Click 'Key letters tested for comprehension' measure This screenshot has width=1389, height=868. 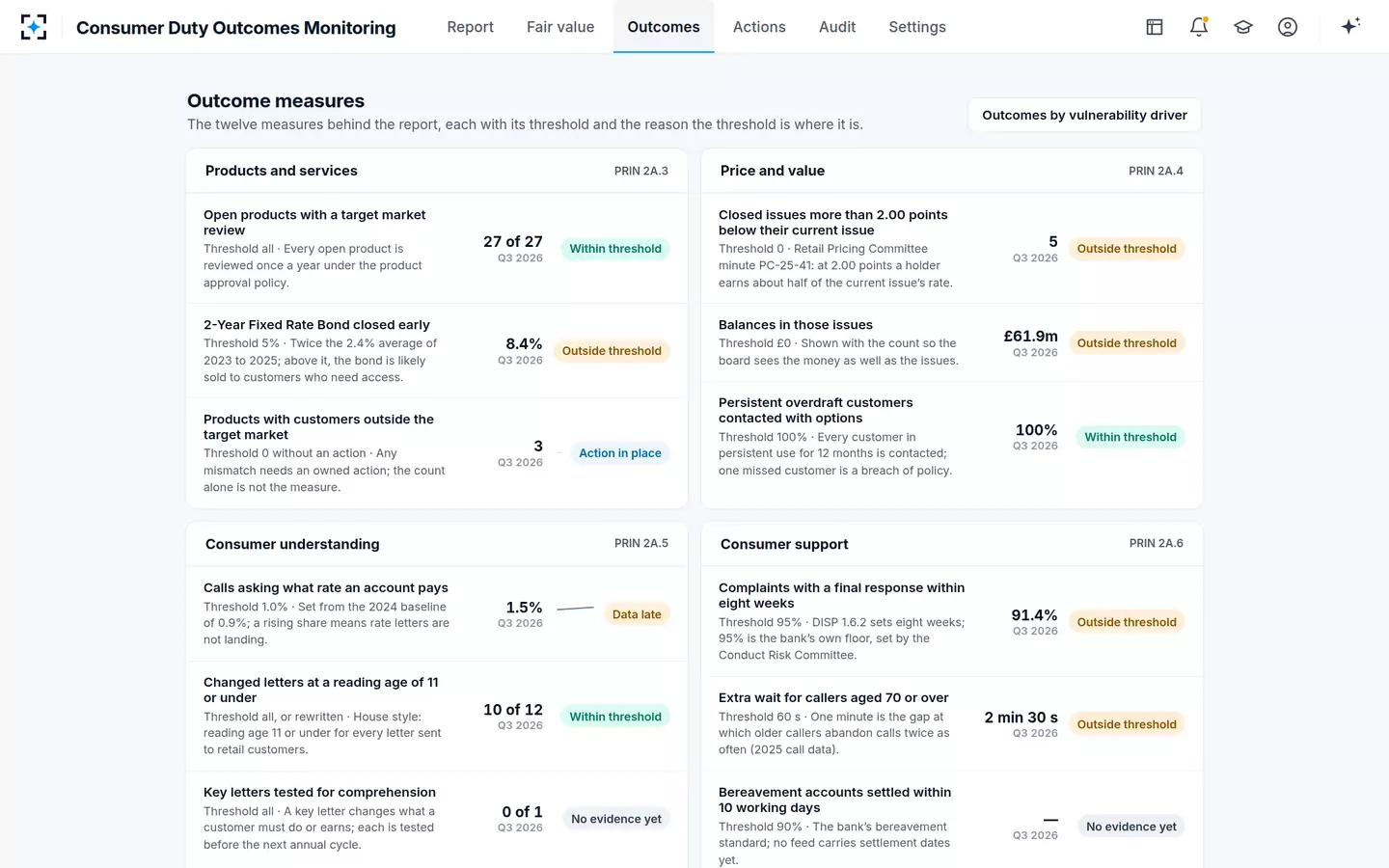tap(319, 793)
